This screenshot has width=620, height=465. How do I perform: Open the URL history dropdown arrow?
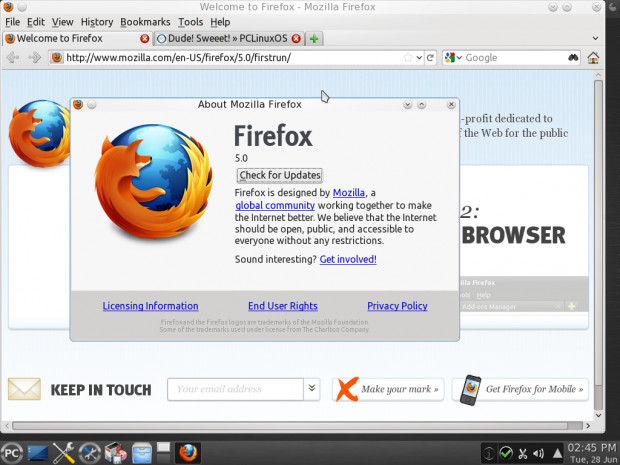tap(420, 58)
